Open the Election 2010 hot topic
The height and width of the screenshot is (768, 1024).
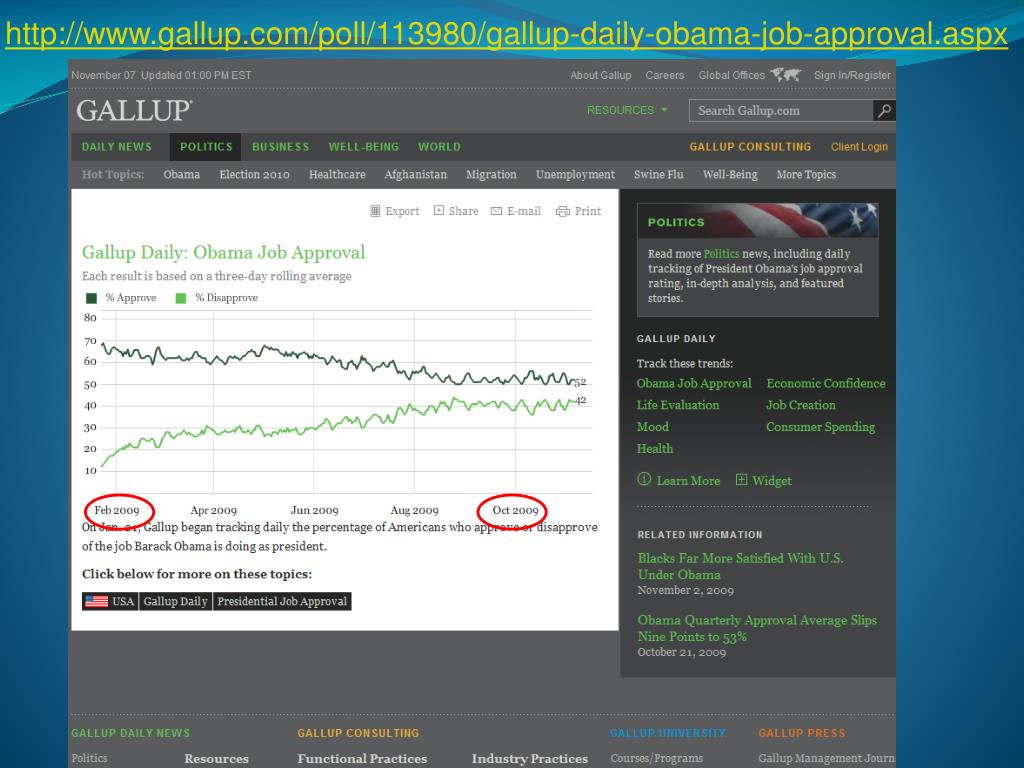pyautogui.click(x=255, y=174)
